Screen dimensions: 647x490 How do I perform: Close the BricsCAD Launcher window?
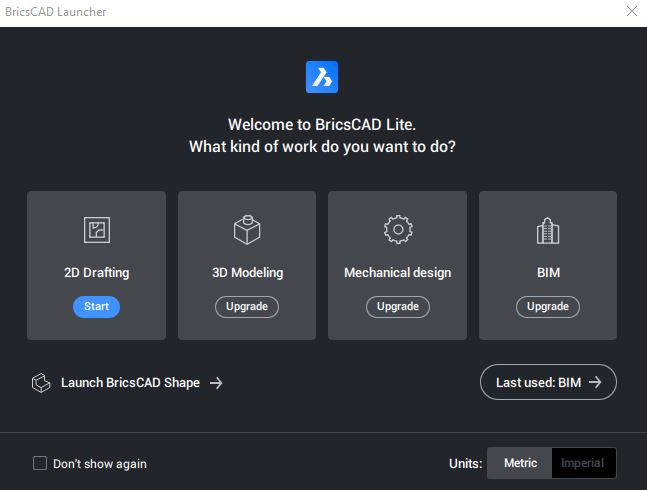(632, 11)
